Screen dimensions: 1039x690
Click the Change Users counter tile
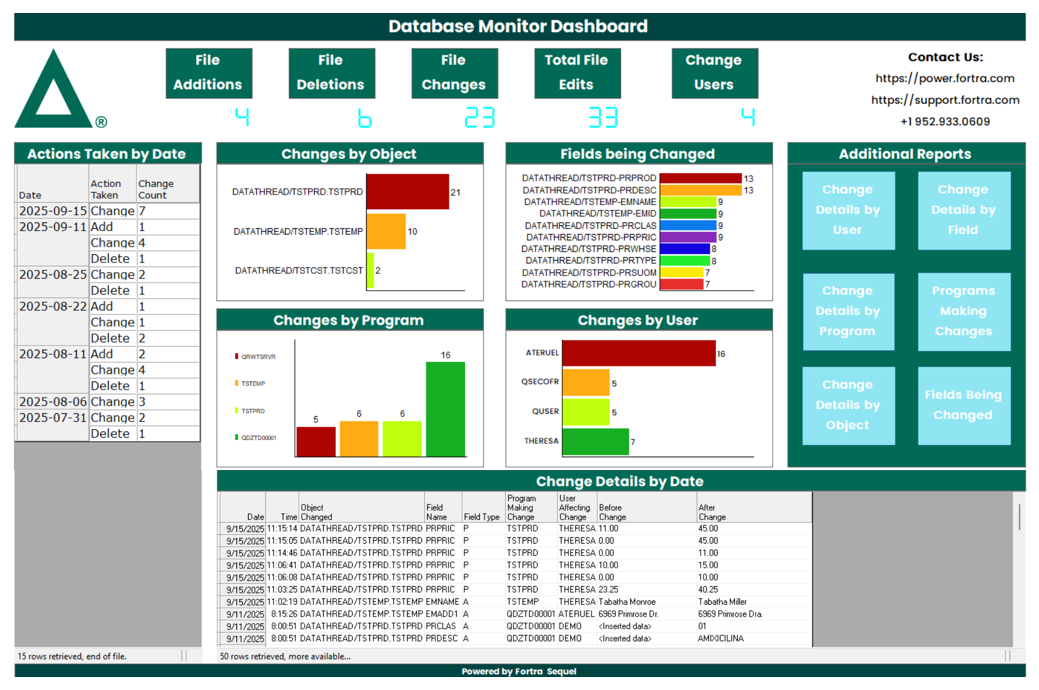[x=714, y=73]
